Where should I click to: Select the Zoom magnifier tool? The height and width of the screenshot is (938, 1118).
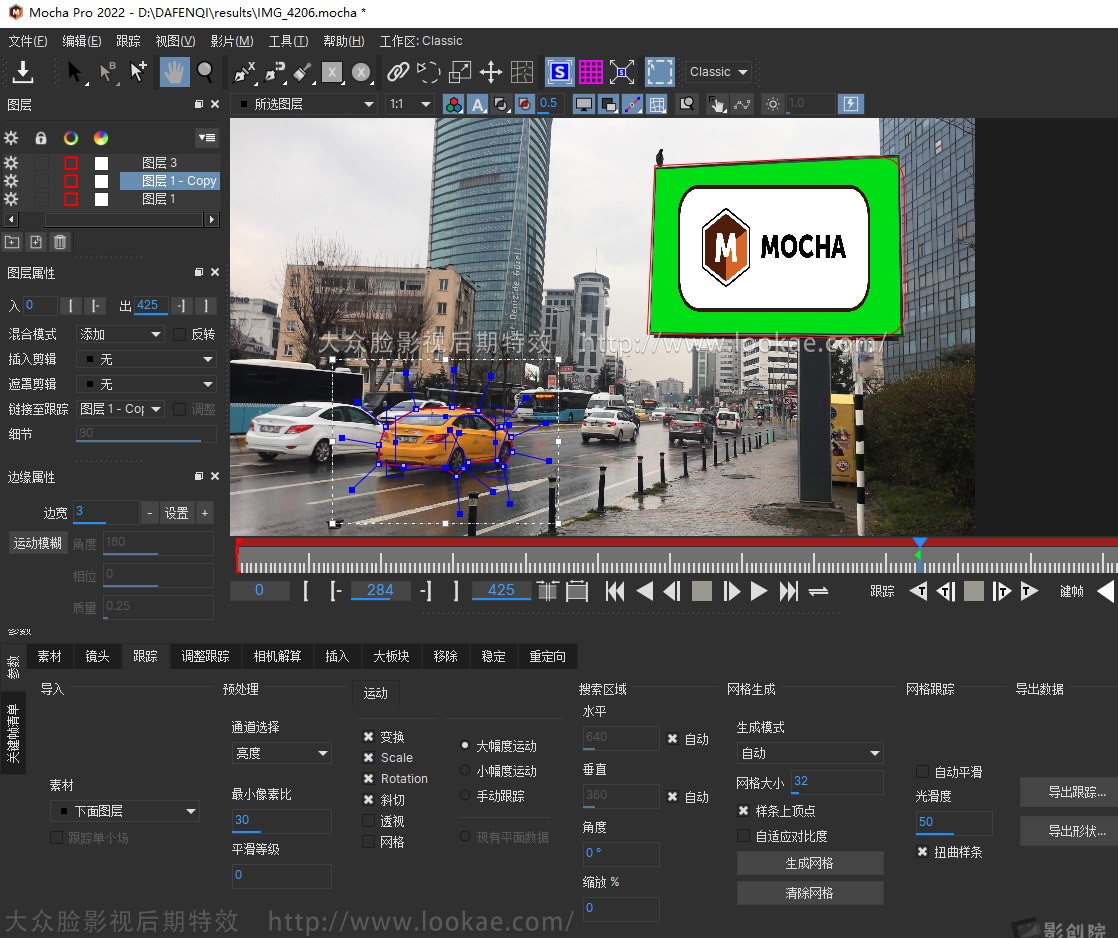(x=205, y=71)
